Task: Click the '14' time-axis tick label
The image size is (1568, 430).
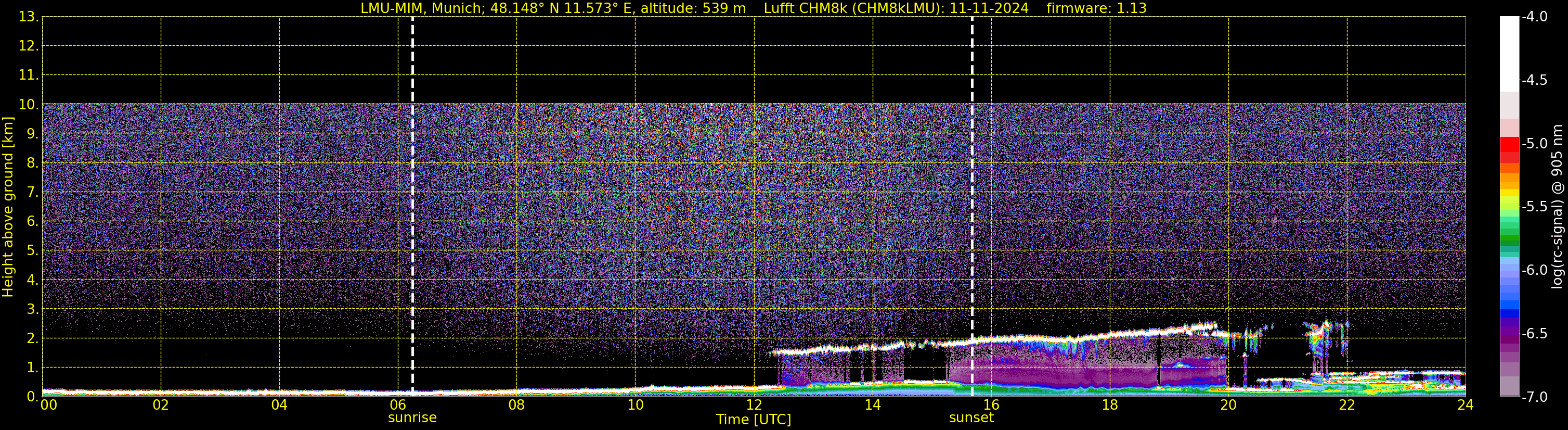Action: coord(873,405)
